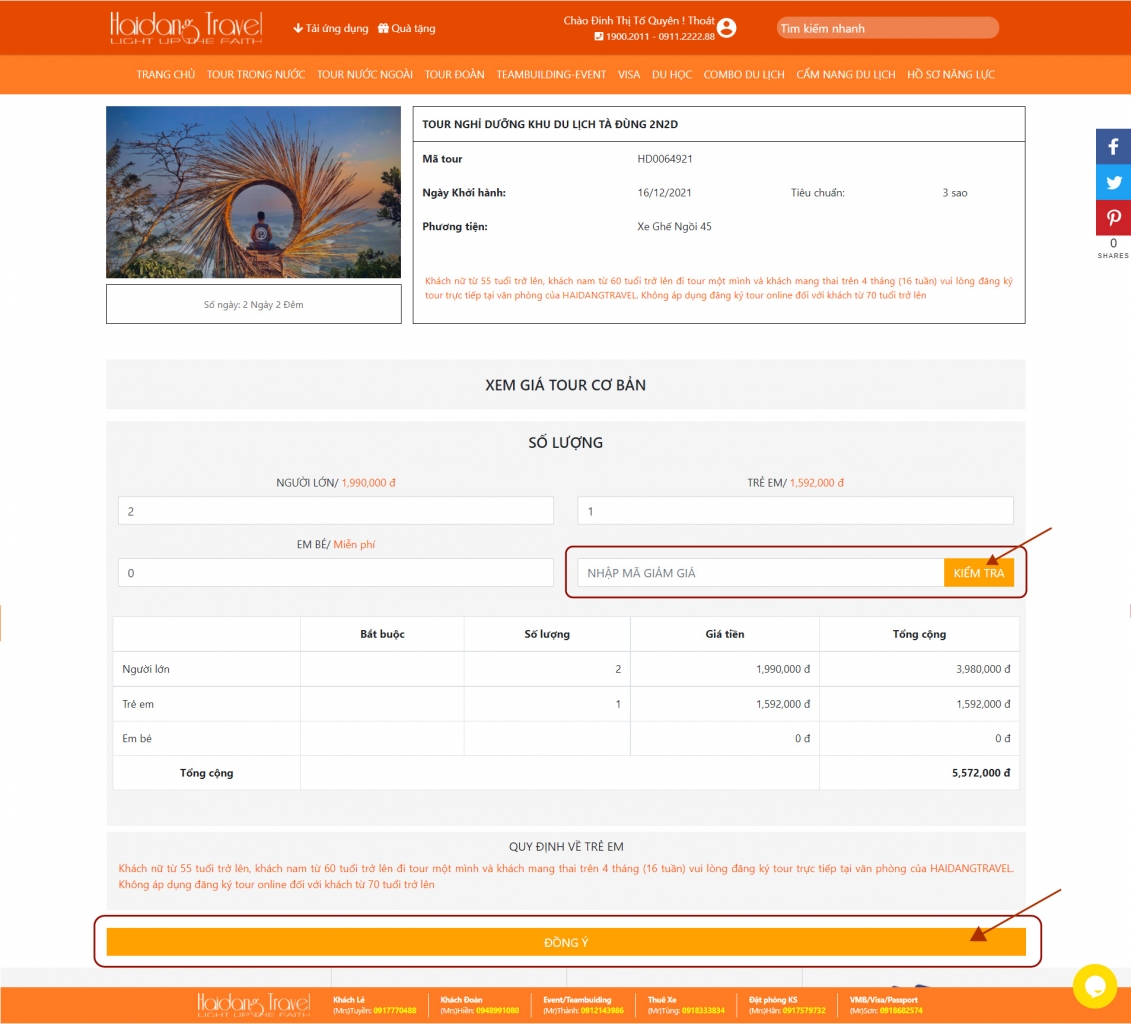
Task: Click departure date 16/12/2021
Action: (664, 193)
